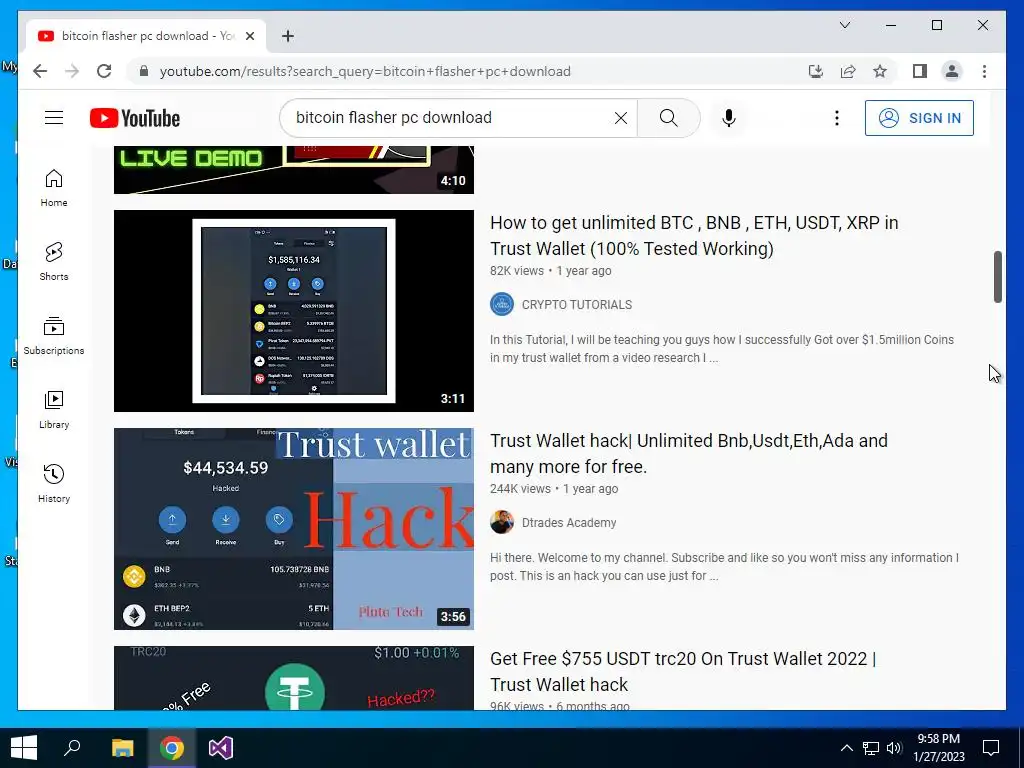
Task: Click the page vertical scrollbar thumb
Action: (997, 276)
